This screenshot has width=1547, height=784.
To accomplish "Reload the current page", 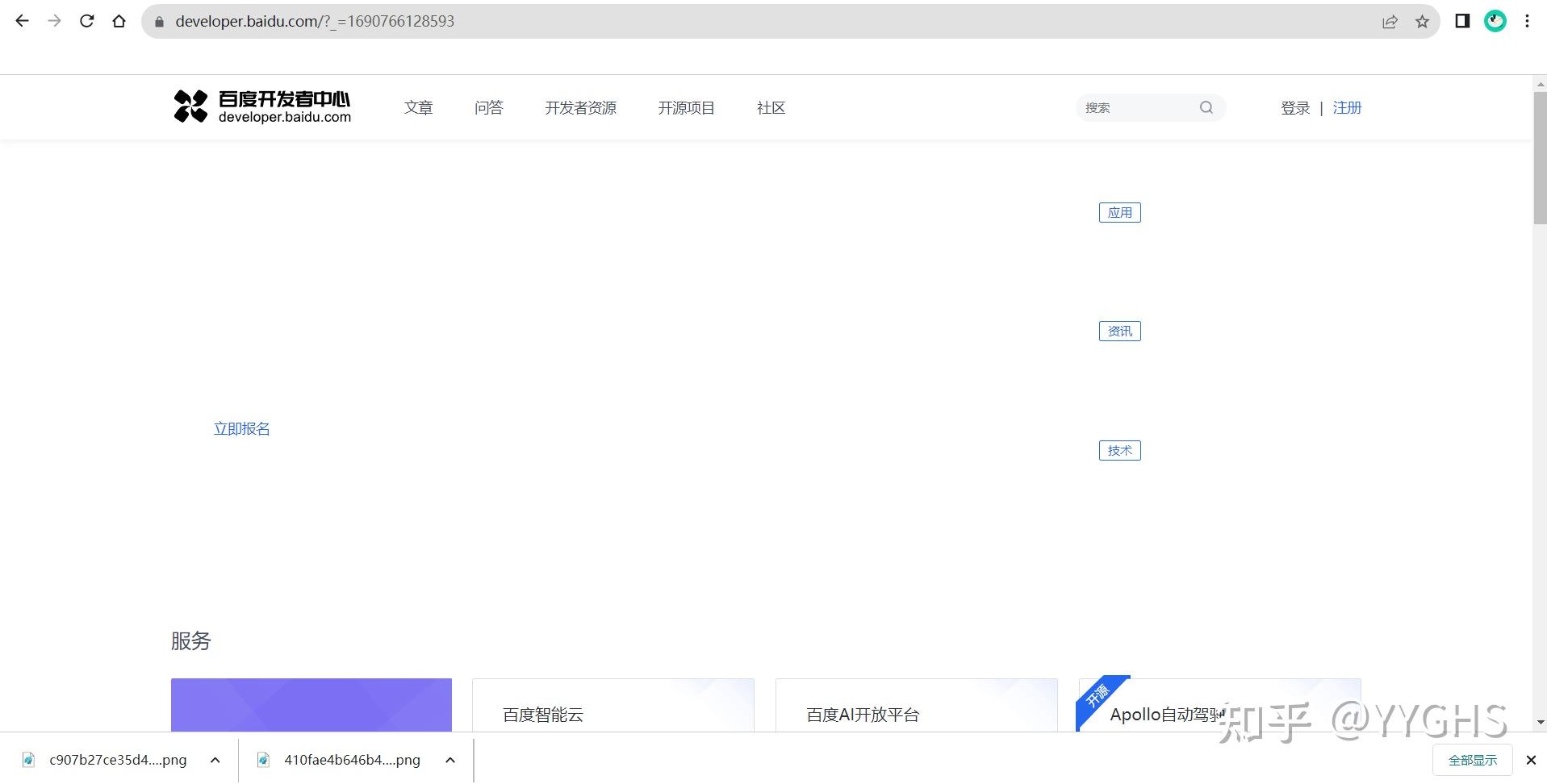I will click(86, 21).
